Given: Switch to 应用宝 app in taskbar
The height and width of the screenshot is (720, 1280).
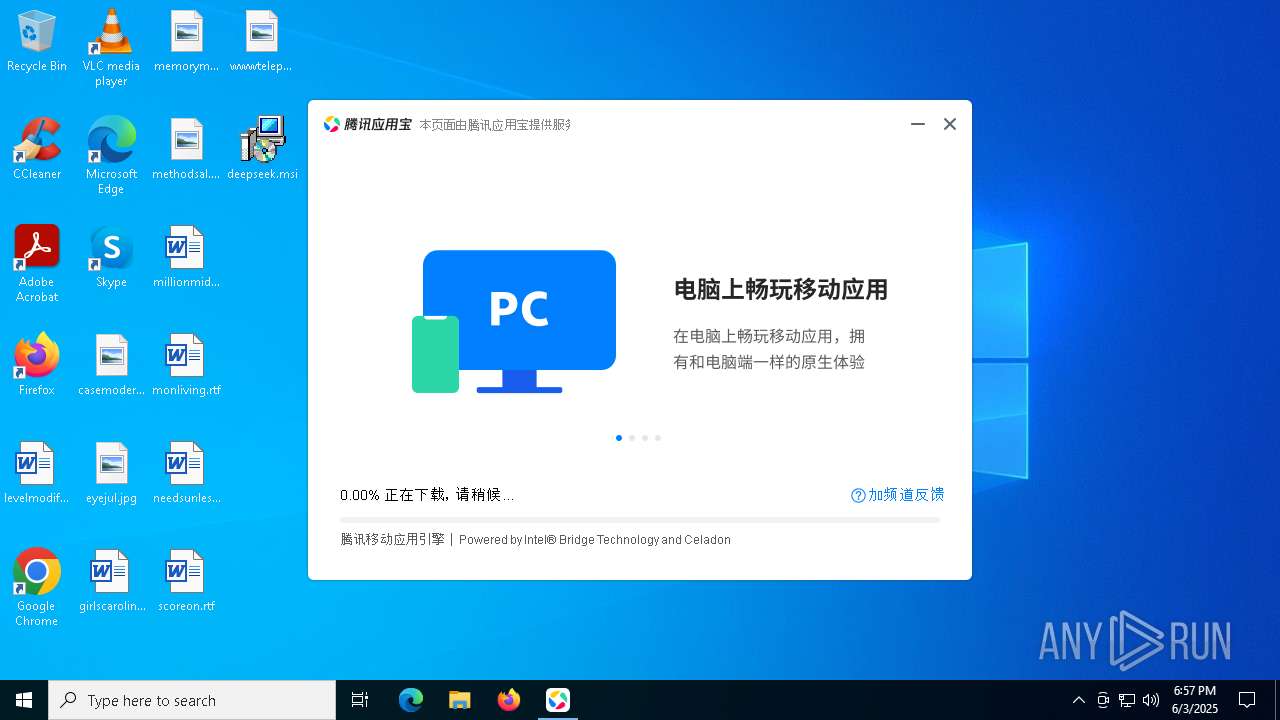Looking at the screenshot, I should 558,700.
